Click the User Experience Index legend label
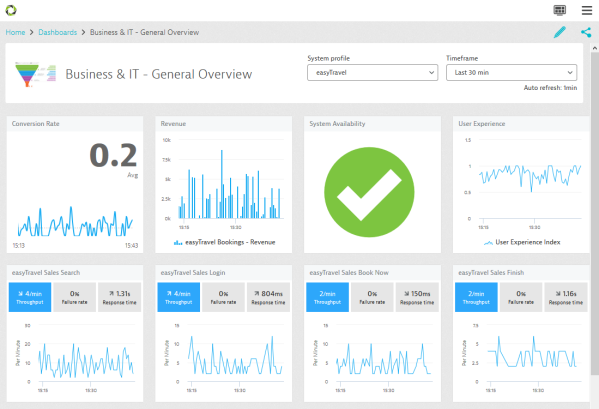599x409 pixels. pyautogui.click(x=528, y=242)
